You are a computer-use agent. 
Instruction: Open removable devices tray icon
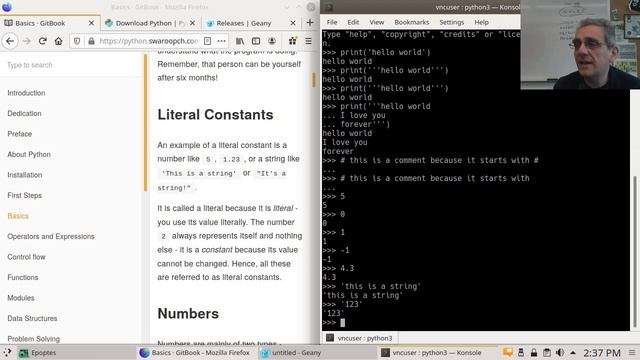click(x=521, y=352)
